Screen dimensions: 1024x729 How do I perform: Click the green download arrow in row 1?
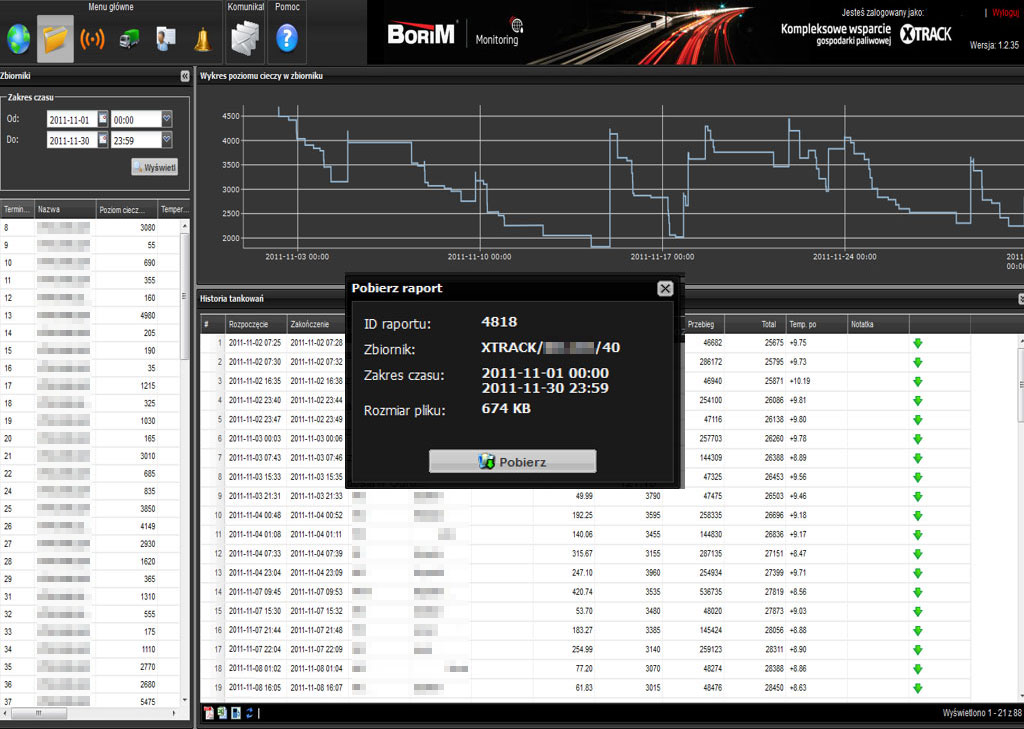pyautogui.click(x=917, y=343)
